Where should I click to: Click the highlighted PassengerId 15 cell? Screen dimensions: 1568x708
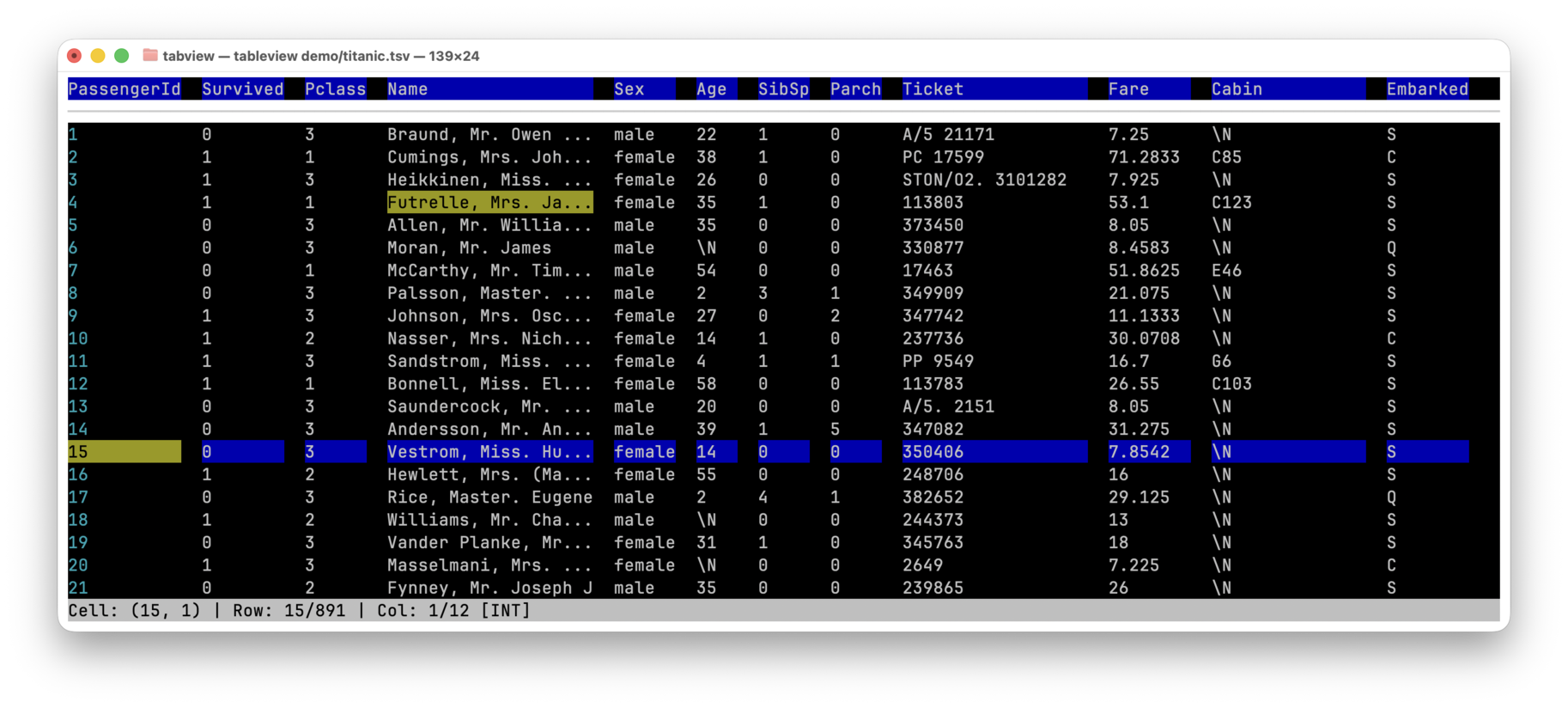tap(125, 452)
